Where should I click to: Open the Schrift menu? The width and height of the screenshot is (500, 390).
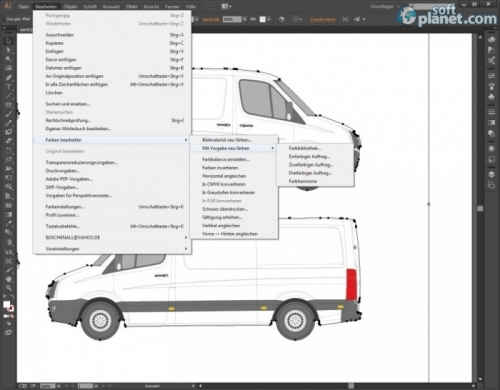[x=90, y=7]
